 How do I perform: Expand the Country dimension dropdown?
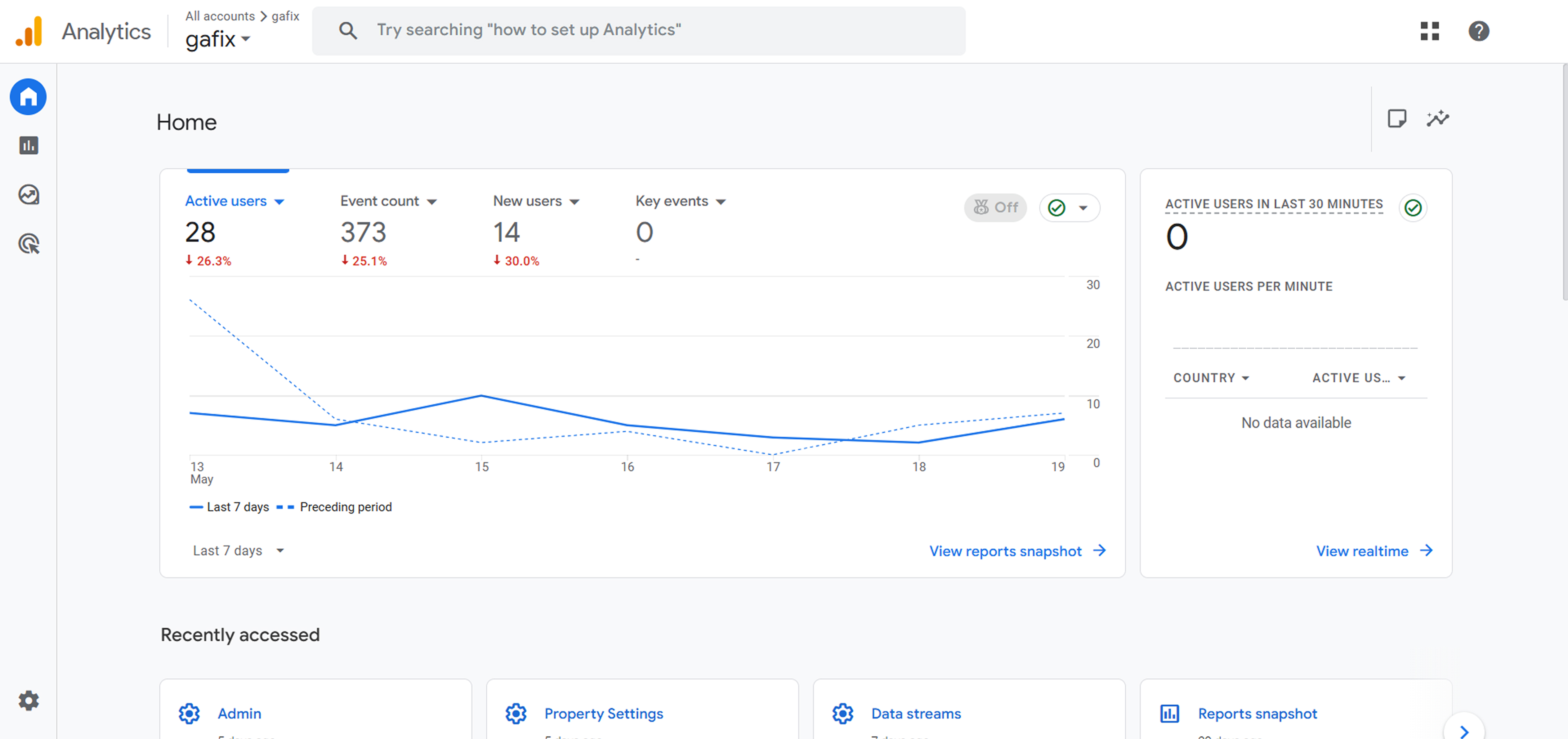1211,378
